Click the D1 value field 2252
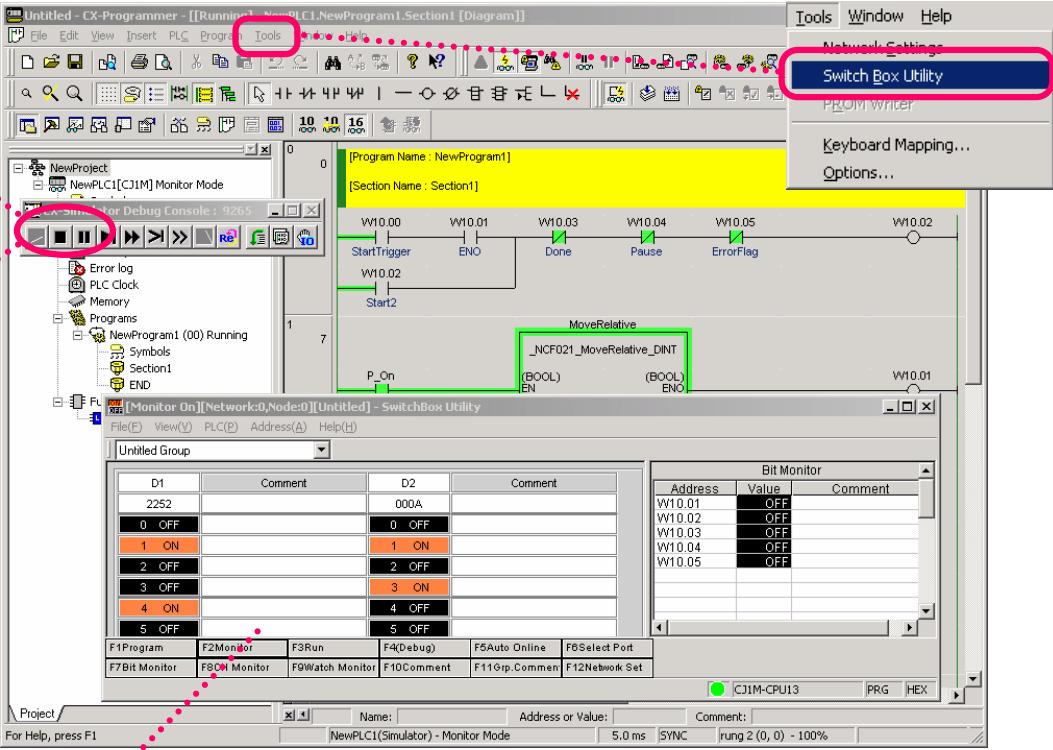Image resolution: width=1053 pixels, height=750 pixels. [158, 504]
